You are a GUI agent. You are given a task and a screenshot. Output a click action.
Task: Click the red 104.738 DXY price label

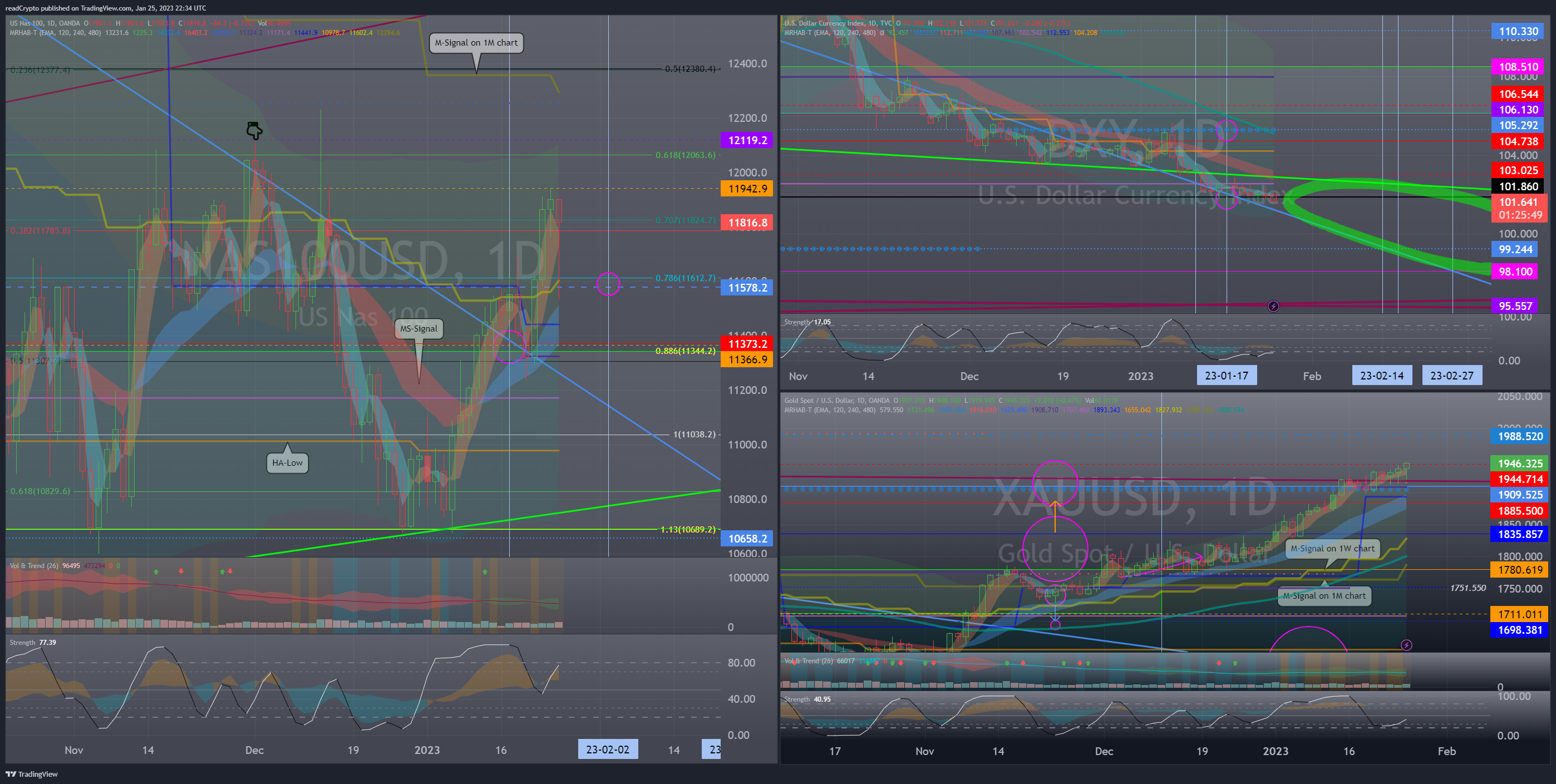point(1518,141)
